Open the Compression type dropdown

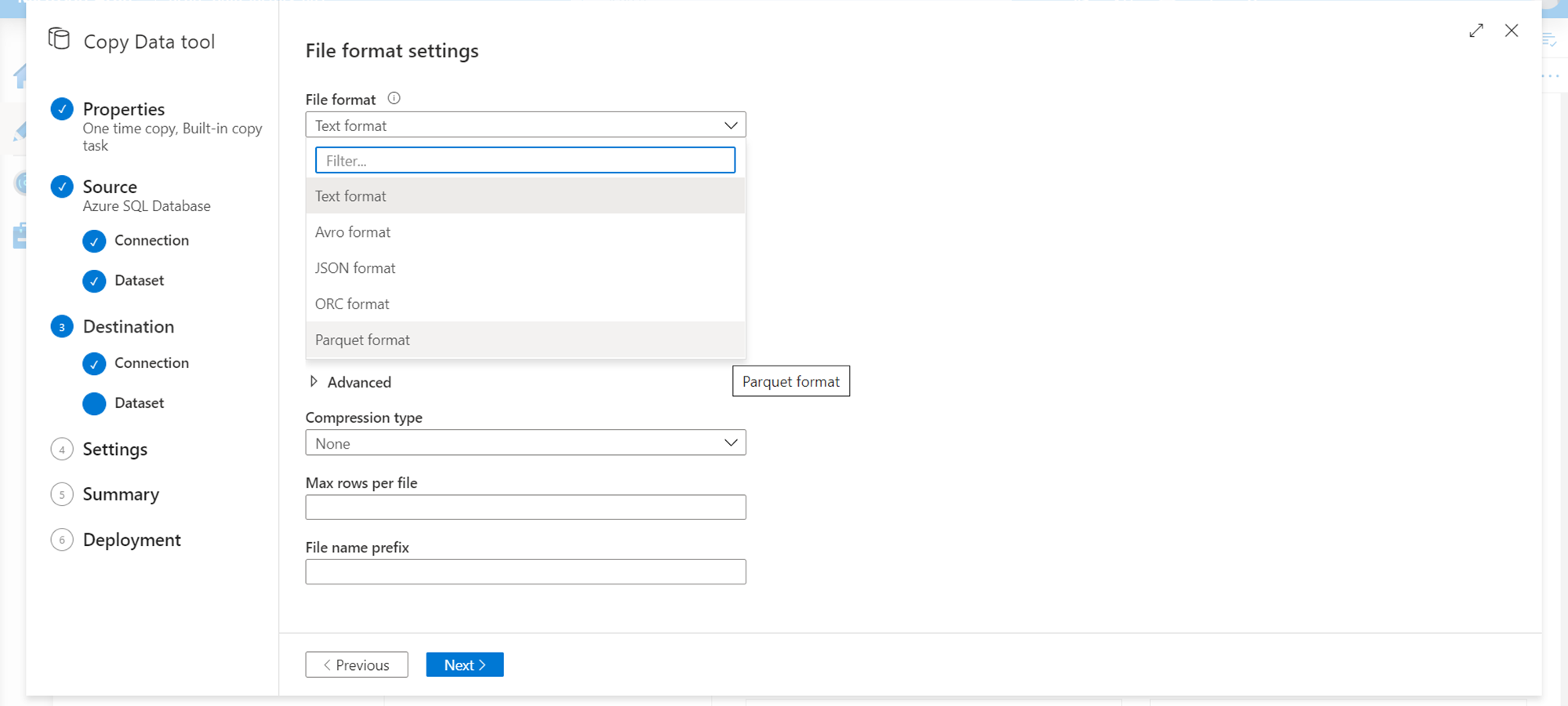(x=525, y=443)
